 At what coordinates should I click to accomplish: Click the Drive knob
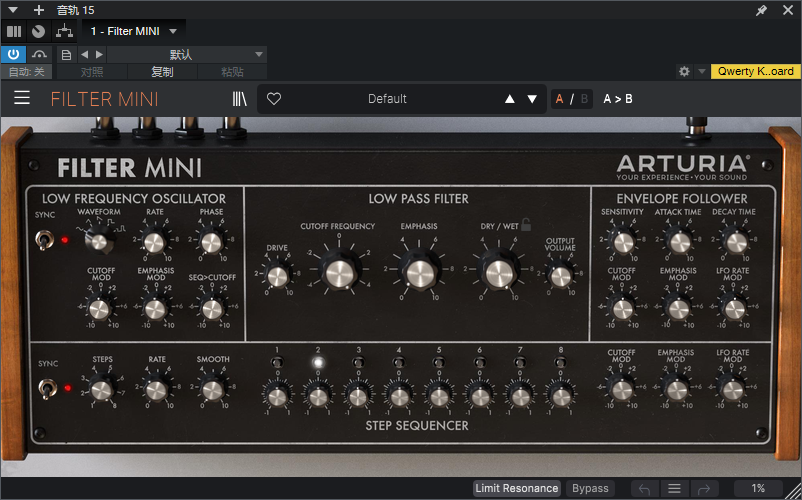point(277,277)
